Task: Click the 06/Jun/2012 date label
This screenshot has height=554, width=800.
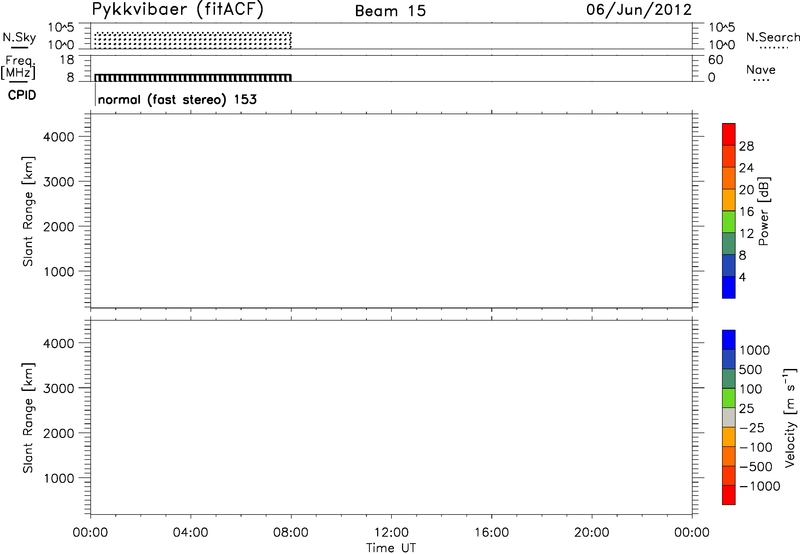Action: (639, 10)
